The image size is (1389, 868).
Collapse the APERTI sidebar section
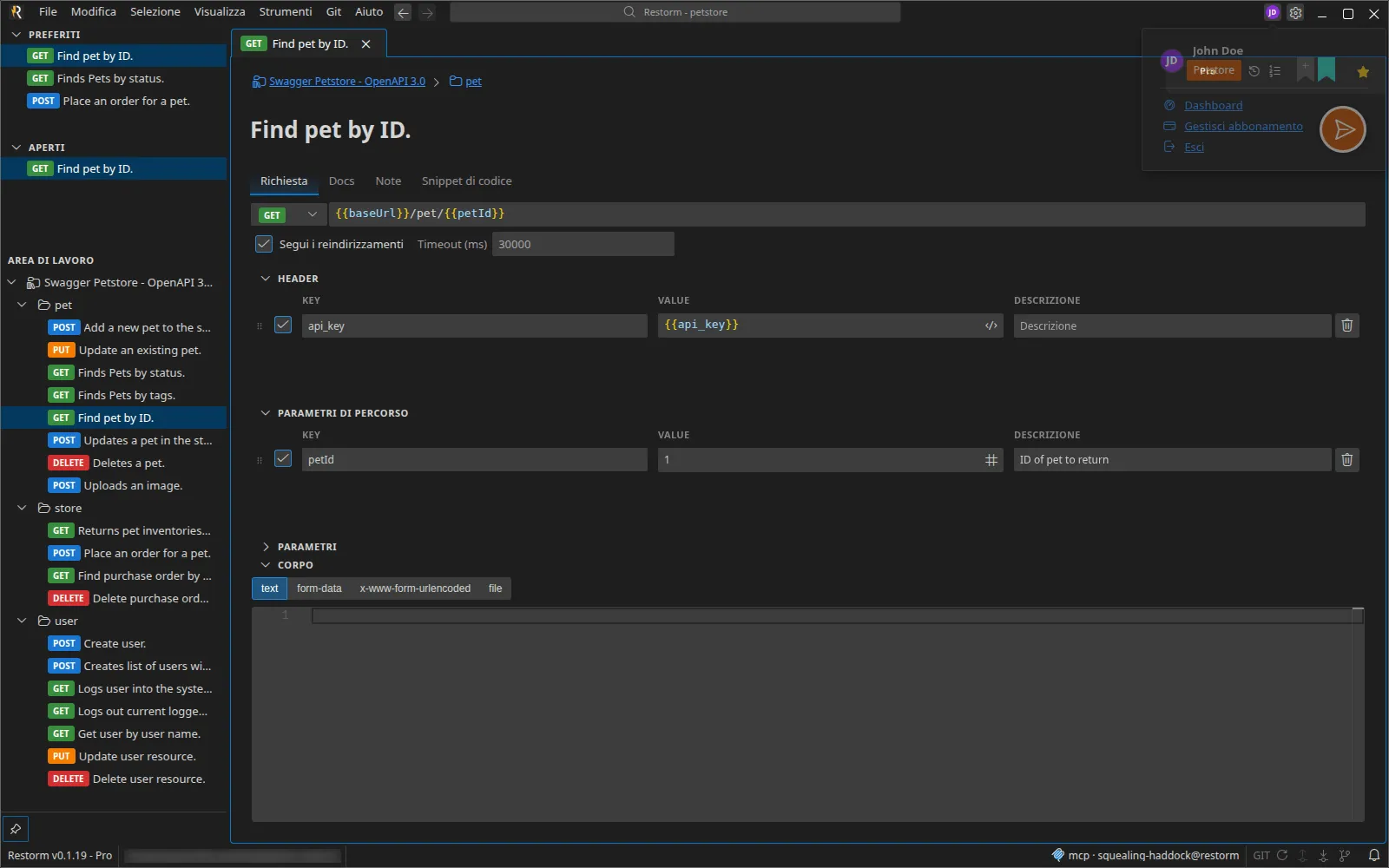(x=16, y=148)
